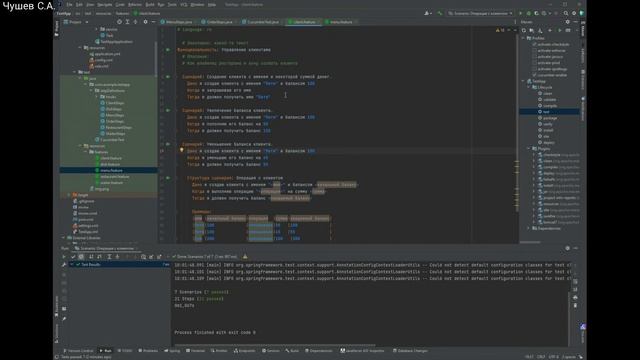Toggle the third Maven profile checkbox

tap(534, 57)
